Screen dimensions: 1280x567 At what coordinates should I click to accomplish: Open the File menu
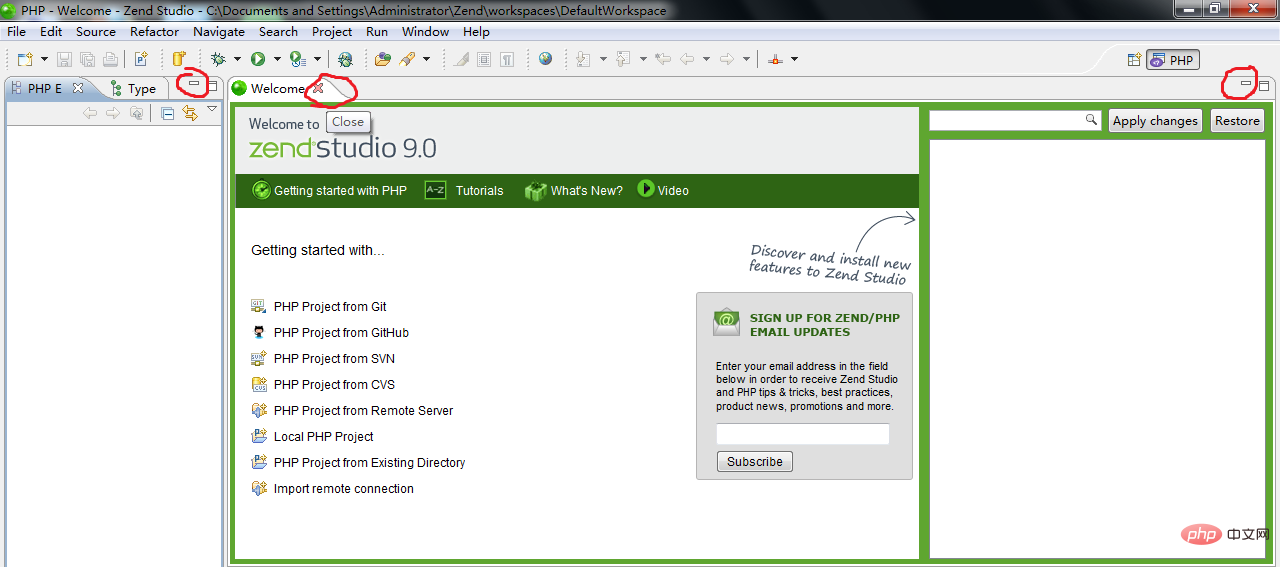tap(17, 31)
